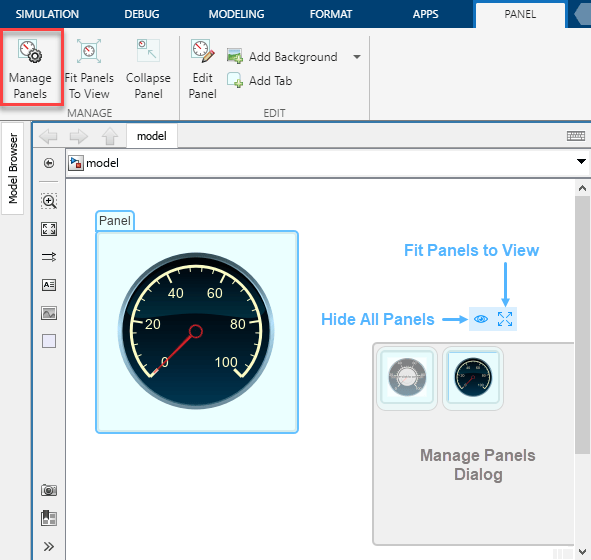Select the Area box tool
This screenshot has width=591, height=560.
(49, 341)
